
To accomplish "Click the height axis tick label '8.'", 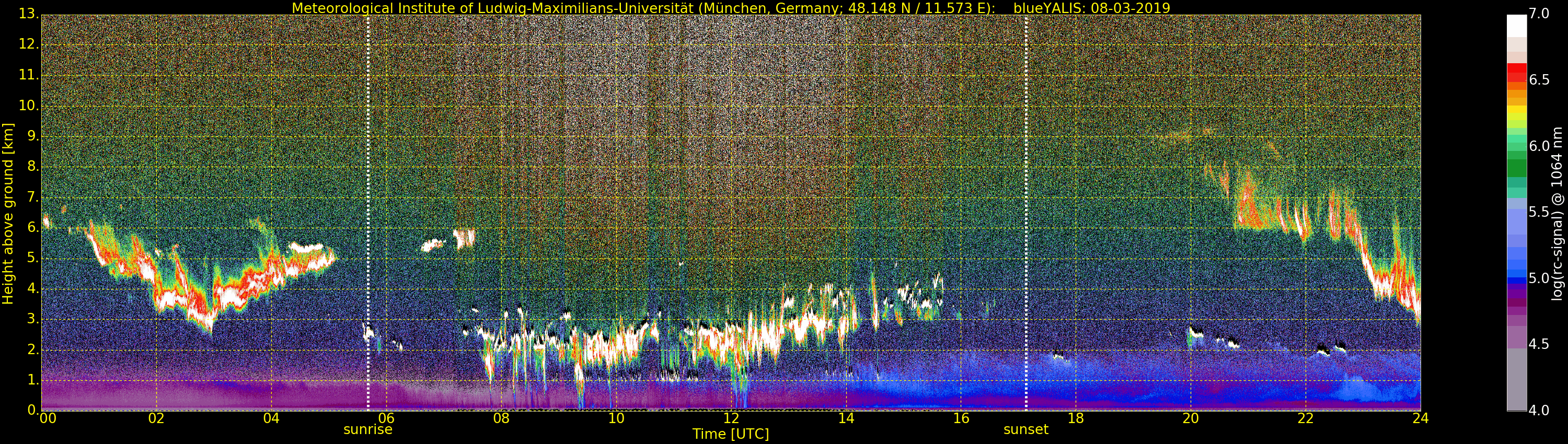I will coord(32,166).
